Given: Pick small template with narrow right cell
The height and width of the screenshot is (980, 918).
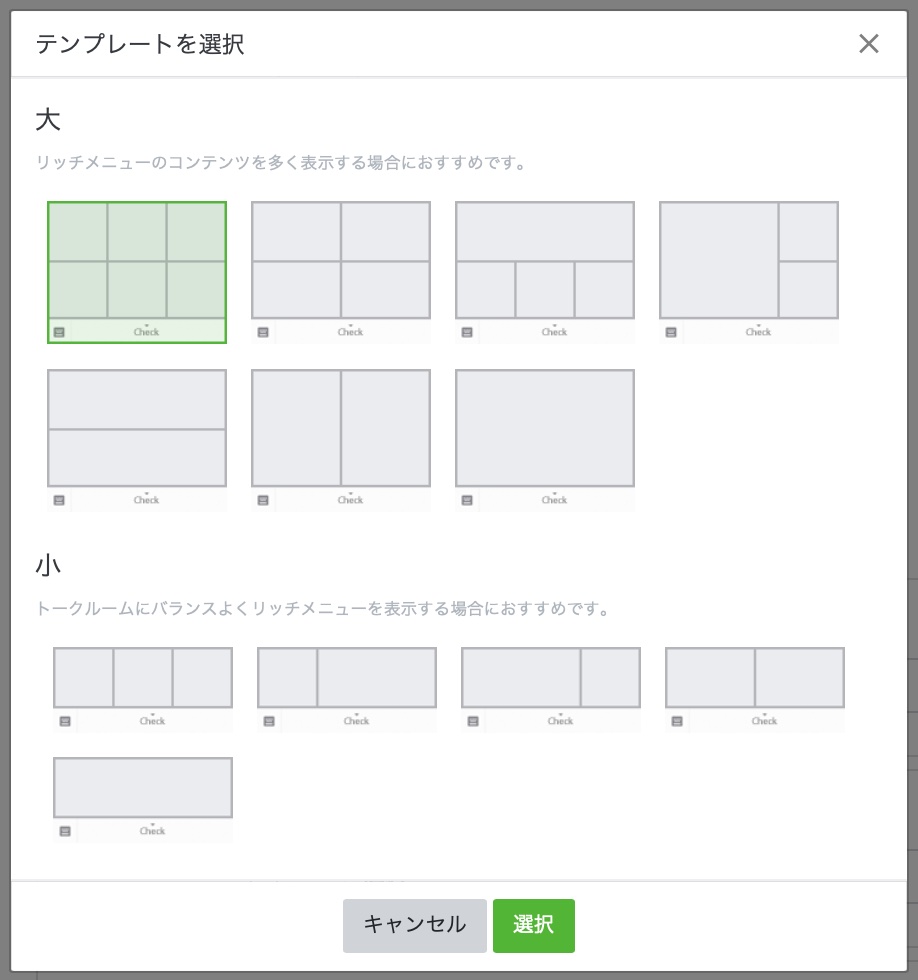Looking at the screenshot, I should [551, 678].
